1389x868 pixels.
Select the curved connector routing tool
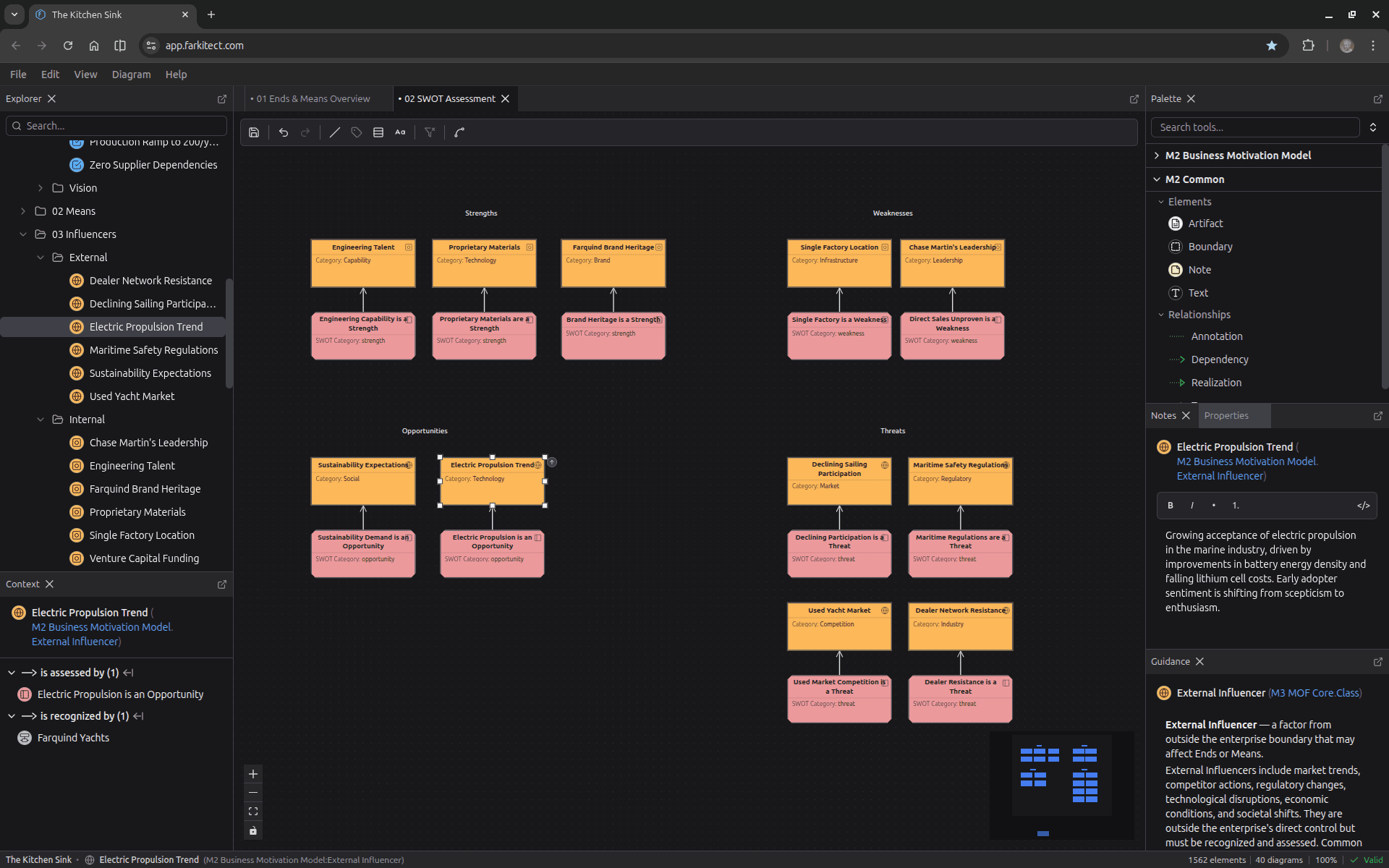(x=459, y=132)
